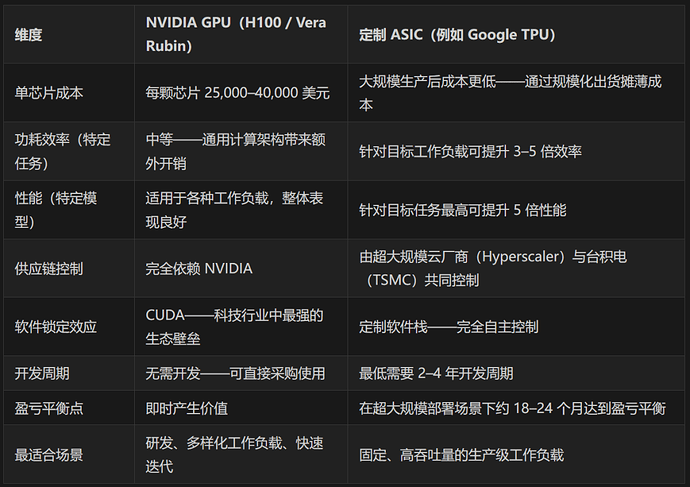This screenshot has width=690, height=487.
Task: Click the header 'NVIDIA GPU（H100 / Vera Rubin）'
Action: tap(241, 34)
